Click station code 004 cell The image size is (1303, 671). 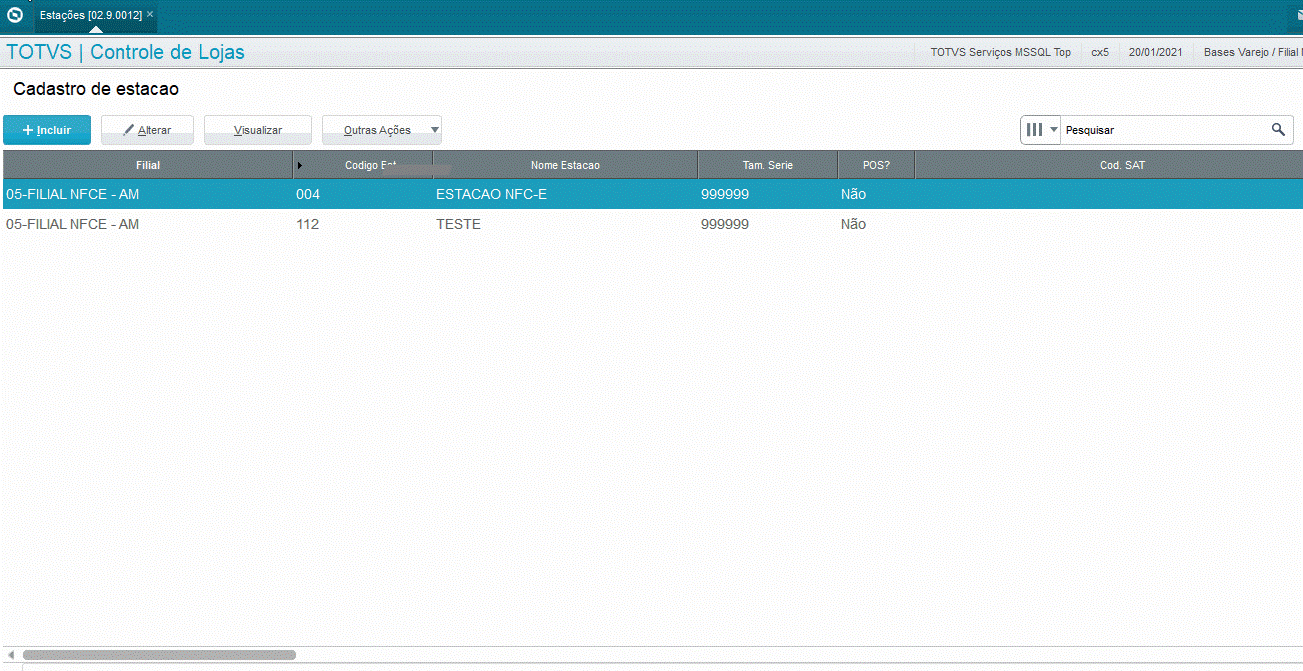pyautogui.click(x=308, y=194)
